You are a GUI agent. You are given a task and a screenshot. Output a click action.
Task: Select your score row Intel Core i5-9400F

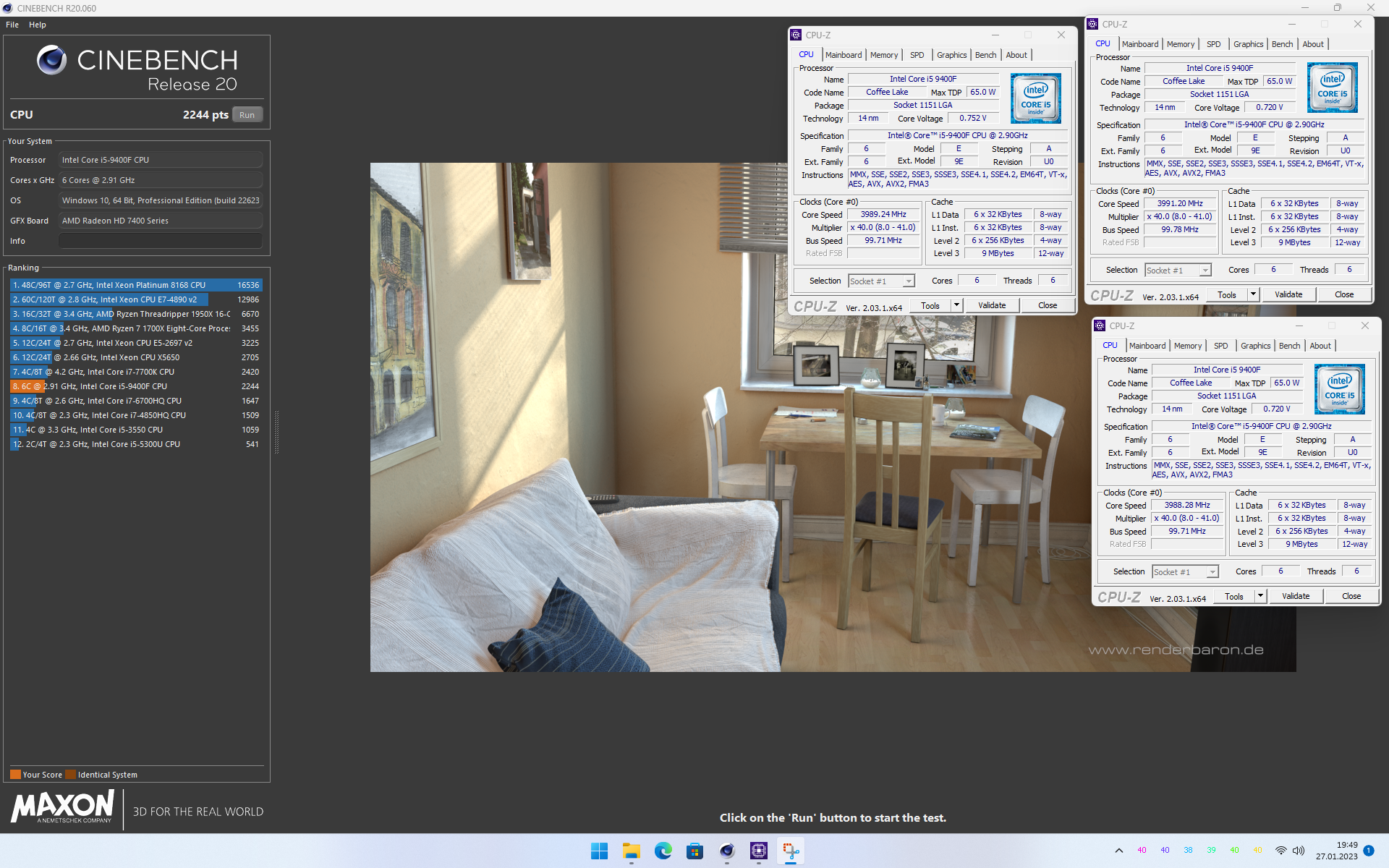click(136, 386)
